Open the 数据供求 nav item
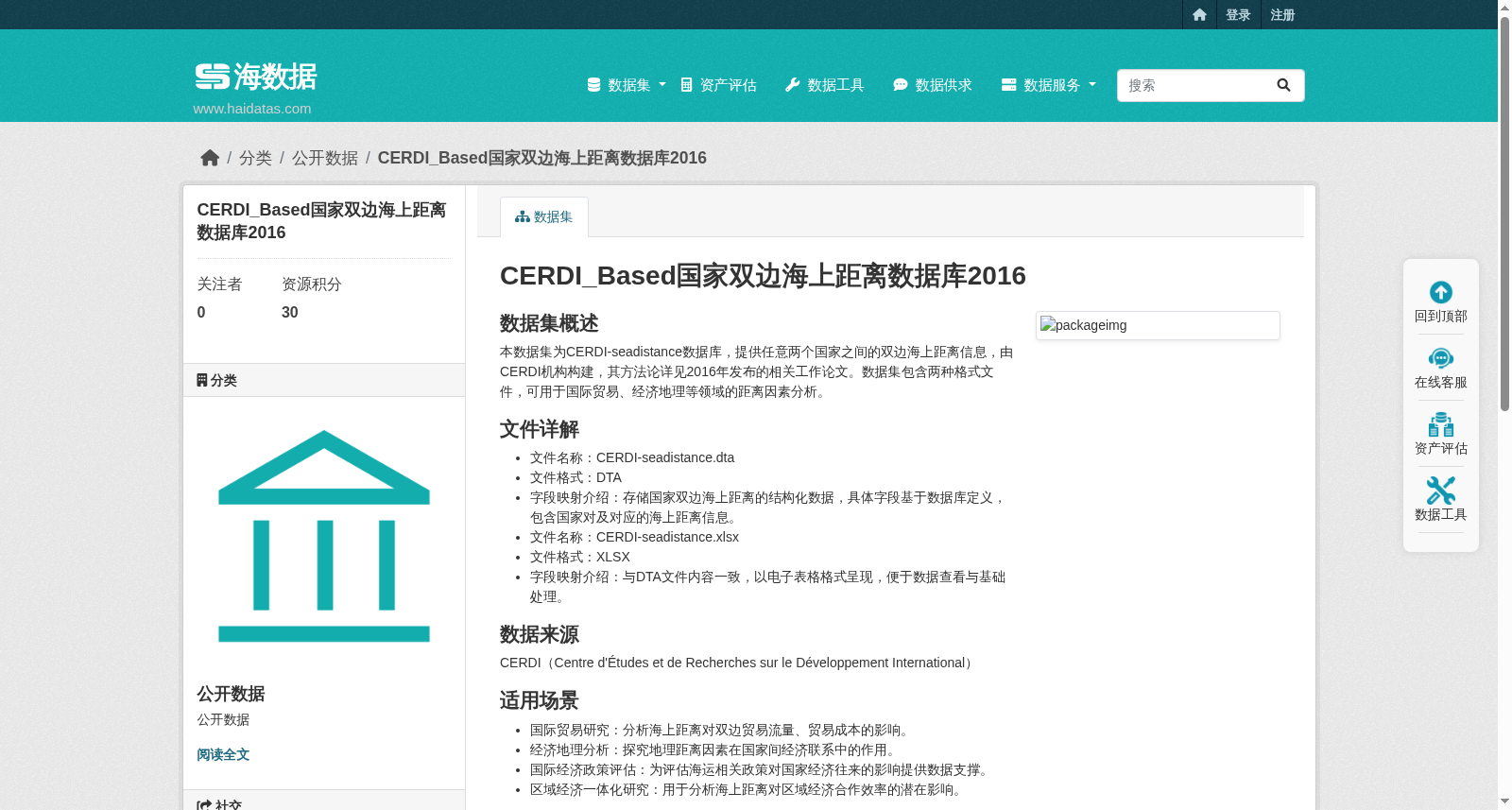 pos(933,85)
